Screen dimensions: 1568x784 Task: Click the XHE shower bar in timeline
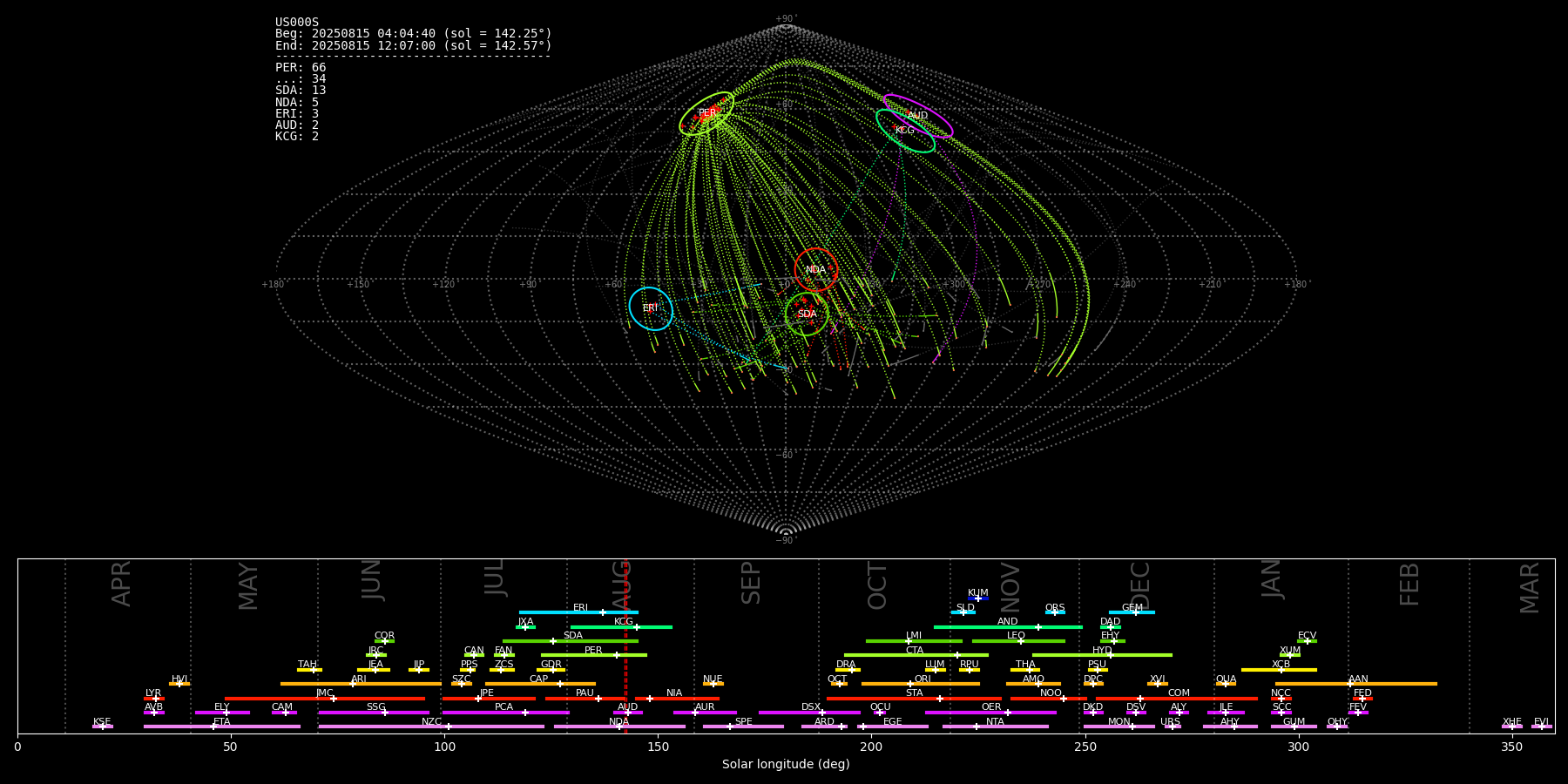click(x=1512, y=727)
